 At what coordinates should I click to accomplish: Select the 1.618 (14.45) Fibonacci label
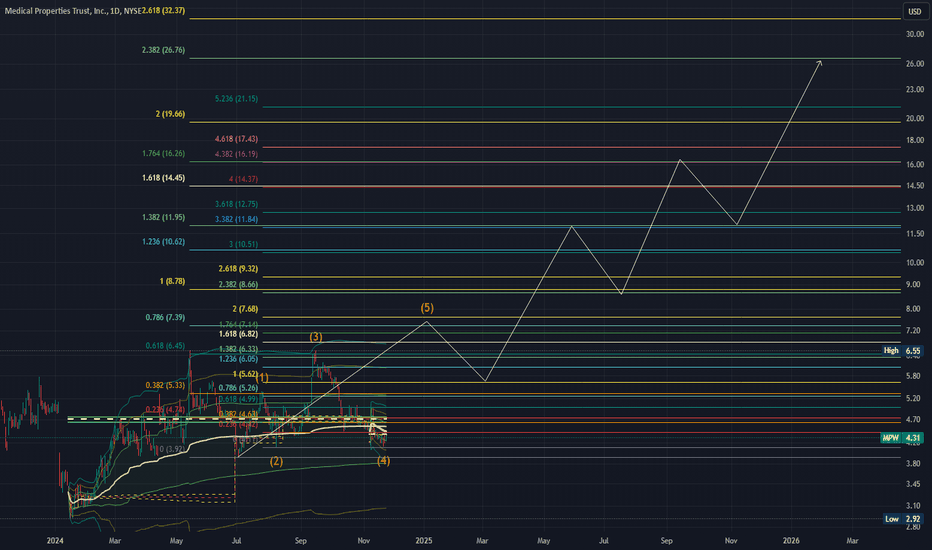(x=163, y=178)
